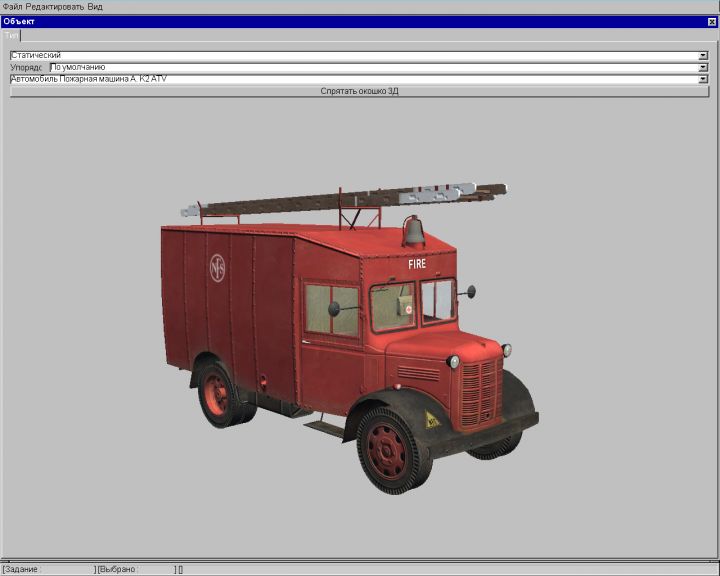Screen dimensions: 720x576
Task: Click the Упорядс label
Action: pos(27,67)
